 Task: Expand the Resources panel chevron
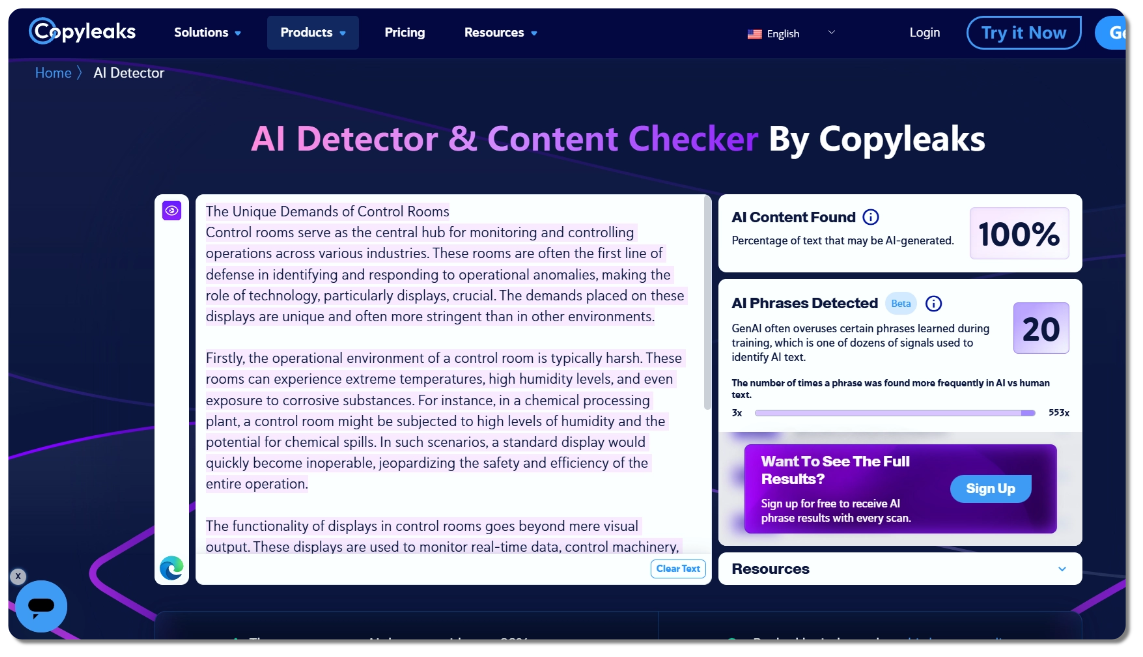[1062, 569]
